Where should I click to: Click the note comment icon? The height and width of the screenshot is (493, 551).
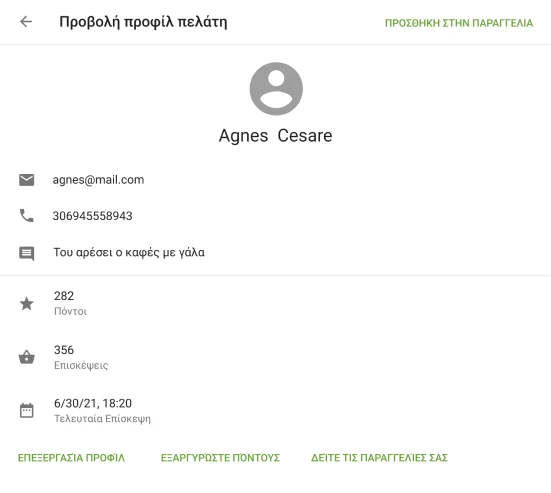pos(26,253)
